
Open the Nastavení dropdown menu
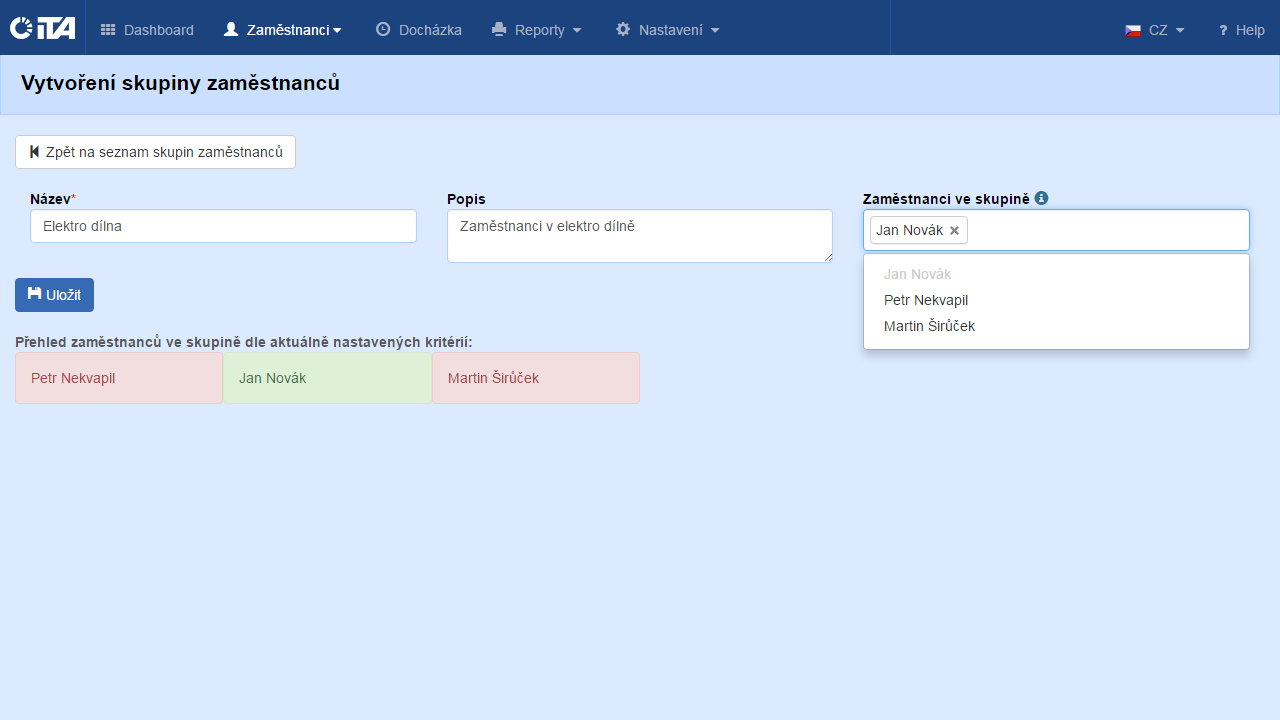tap(668, 30)
